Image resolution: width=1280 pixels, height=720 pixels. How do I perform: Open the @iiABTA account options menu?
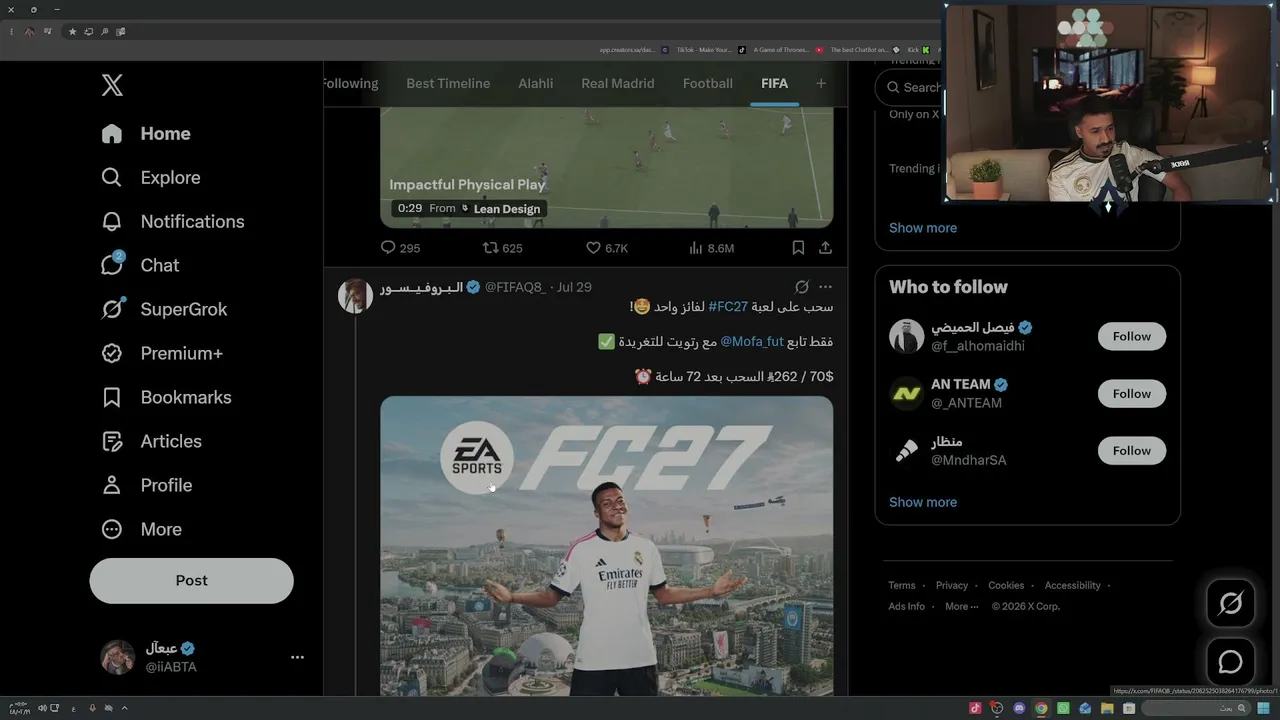tap(297, 657)
